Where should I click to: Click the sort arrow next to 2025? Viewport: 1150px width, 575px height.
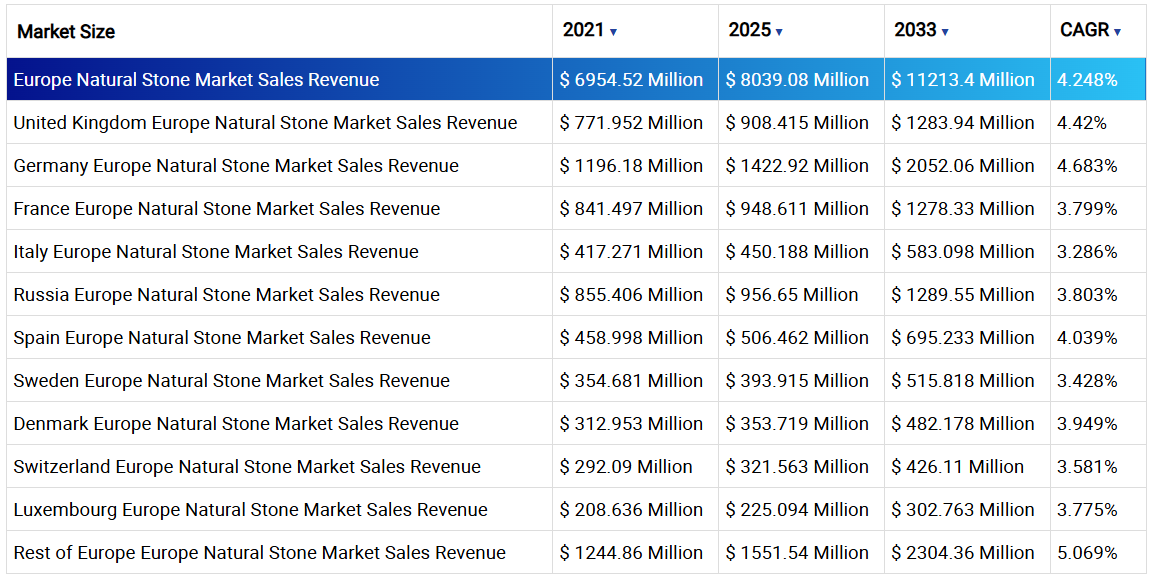coord(779,32)
